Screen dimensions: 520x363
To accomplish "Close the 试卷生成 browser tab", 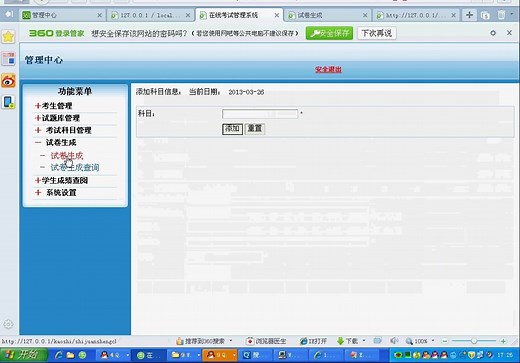I will pos(365,15).
